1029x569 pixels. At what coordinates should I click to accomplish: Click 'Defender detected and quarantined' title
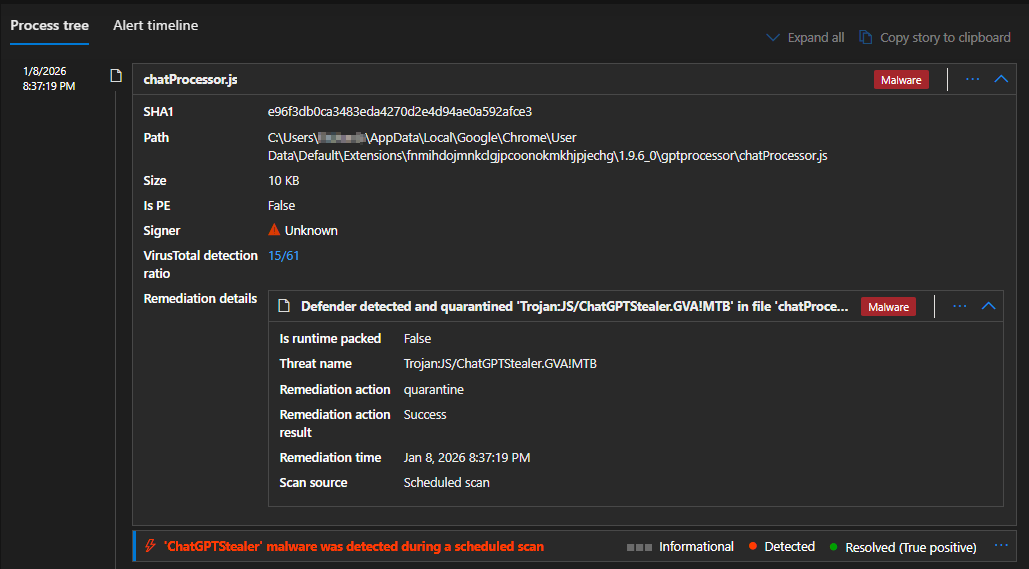(x=574, y=306)
